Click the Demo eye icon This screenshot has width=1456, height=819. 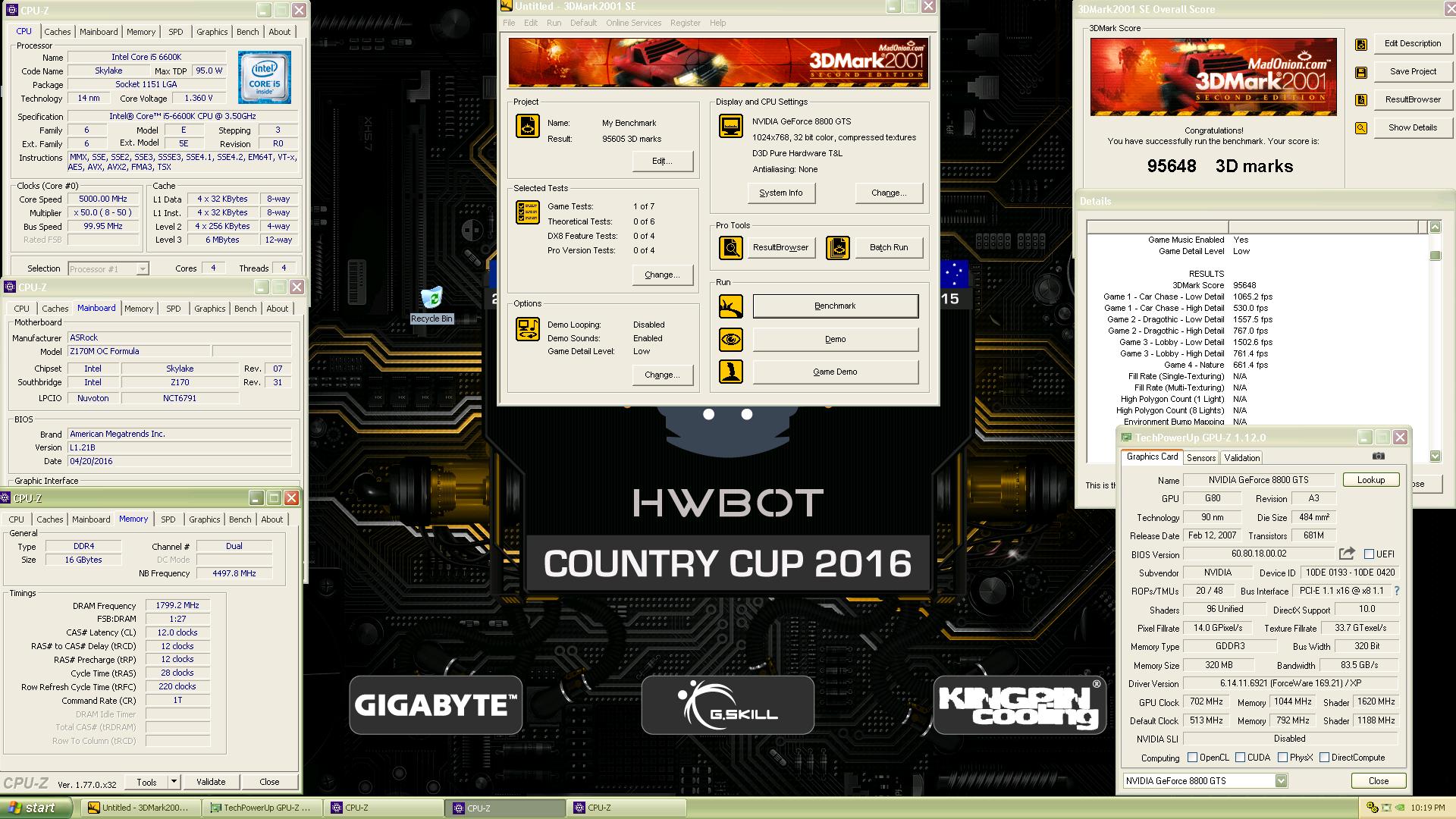731,339
